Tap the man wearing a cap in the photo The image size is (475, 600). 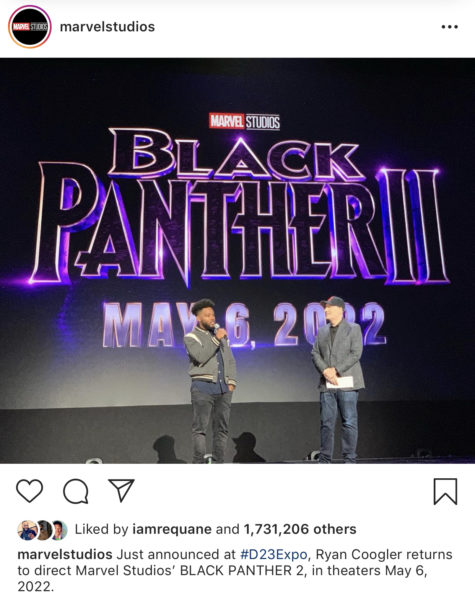coord(338,379)
